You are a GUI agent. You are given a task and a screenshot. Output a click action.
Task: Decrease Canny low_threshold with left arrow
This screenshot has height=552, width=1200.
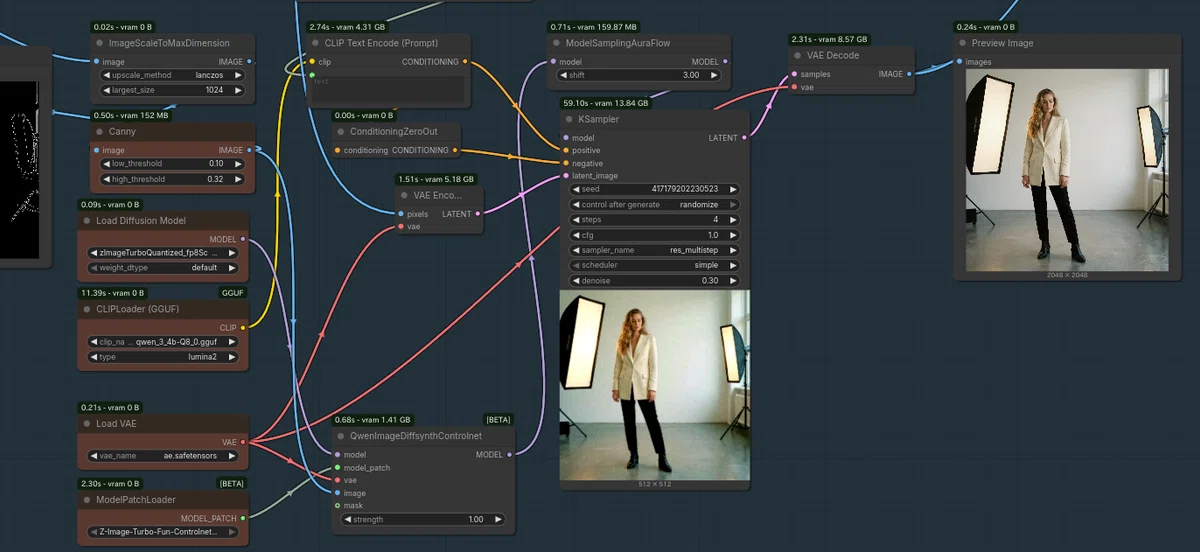tap(108, 163)
